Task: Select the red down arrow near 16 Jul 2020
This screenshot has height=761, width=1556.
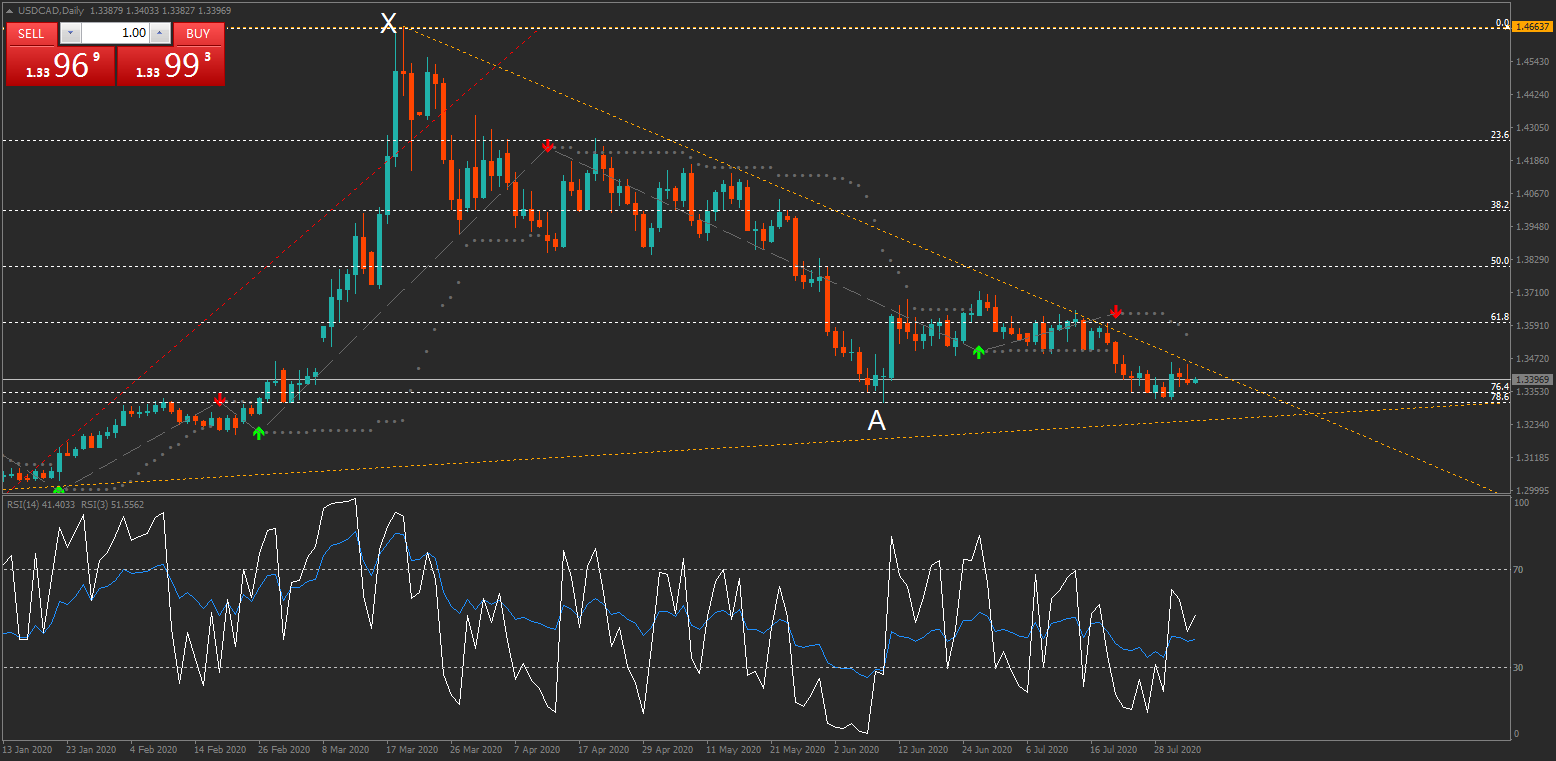Action: 1116,312
